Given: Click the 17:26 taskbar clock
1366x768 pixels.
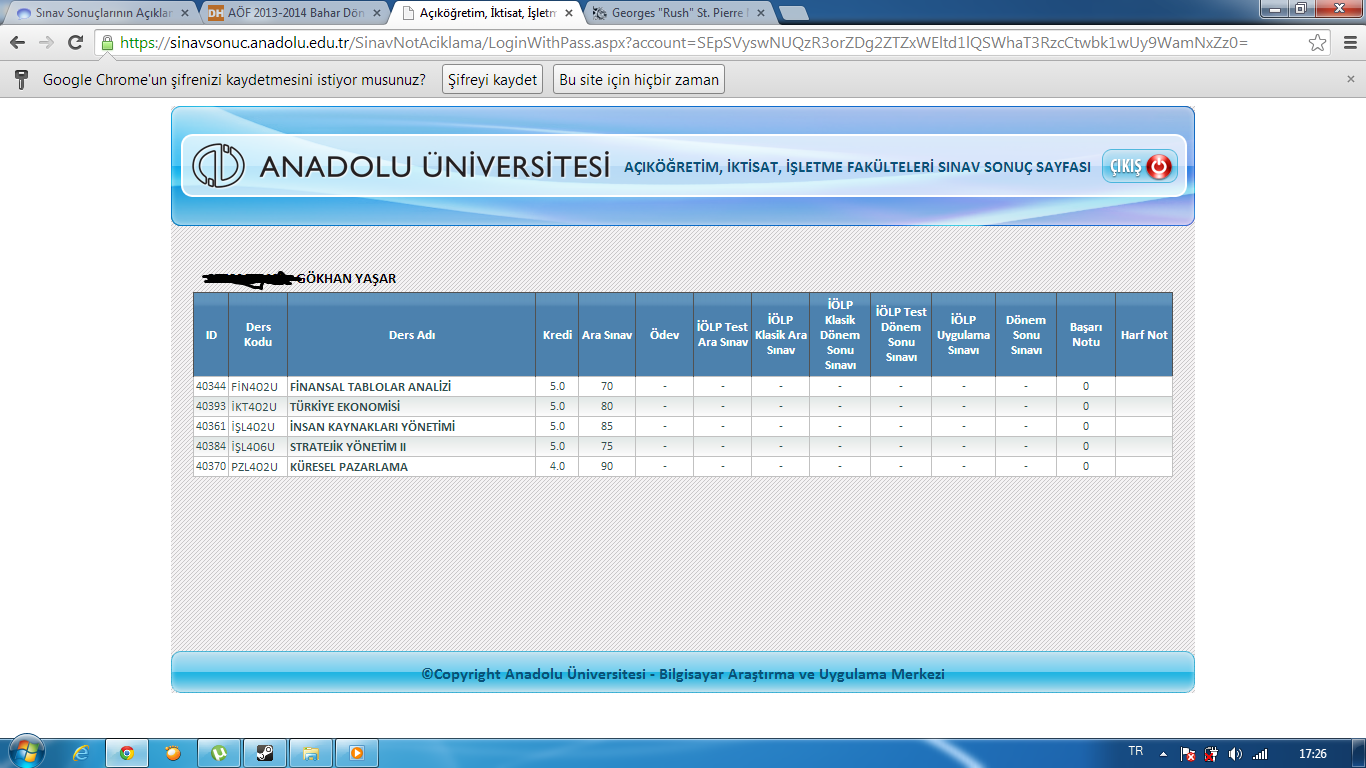Looking at the screenshot, I should point(1313,754).
